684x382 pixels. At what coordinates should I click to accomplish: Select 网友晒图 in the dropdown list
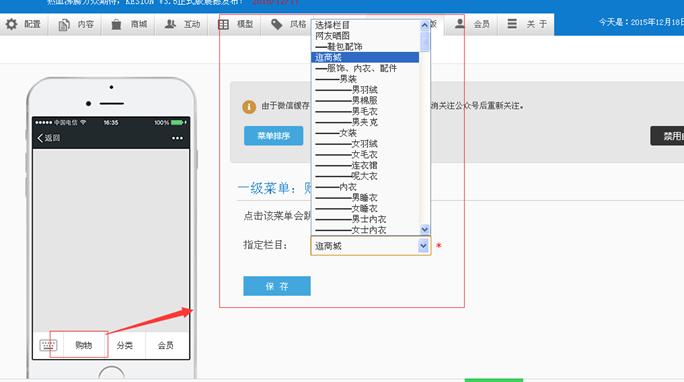click(x=366, y=36)
